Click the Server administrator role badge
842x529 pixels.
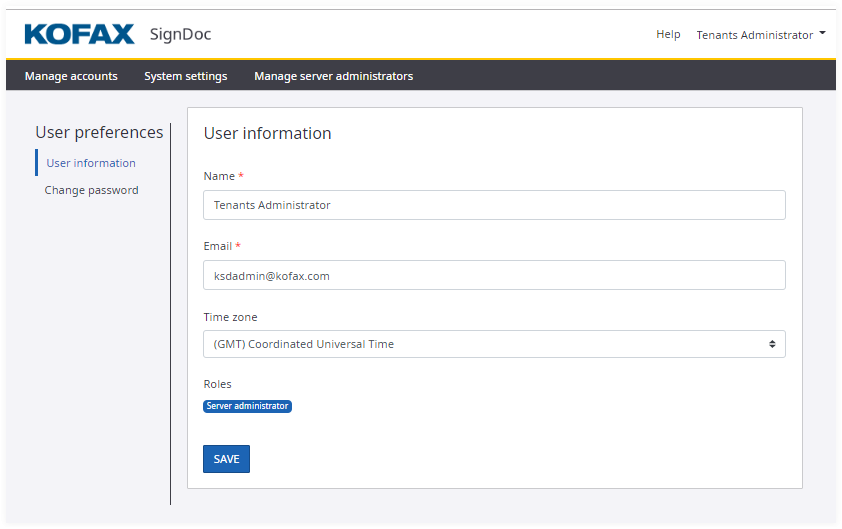(x=247, y=406)
